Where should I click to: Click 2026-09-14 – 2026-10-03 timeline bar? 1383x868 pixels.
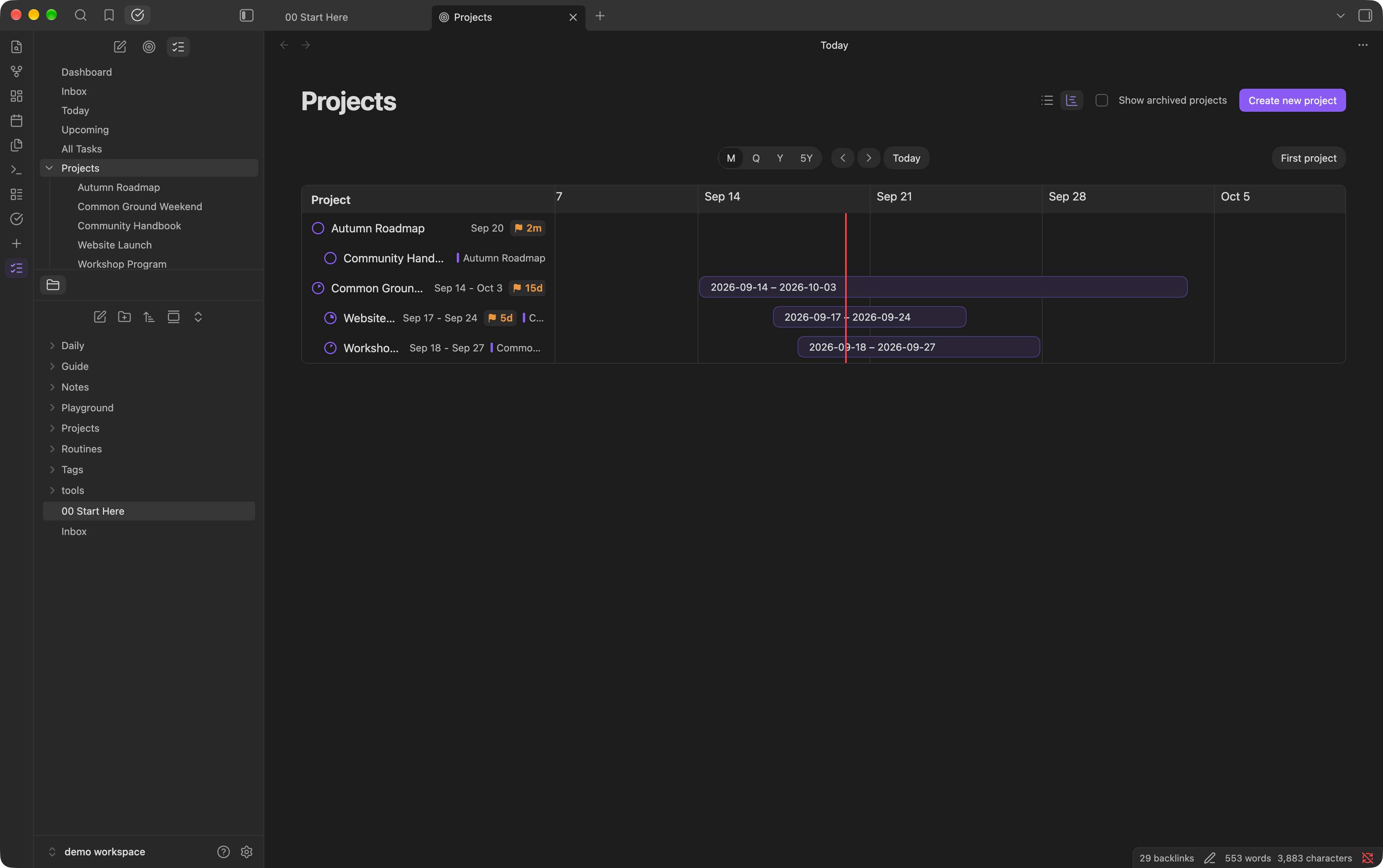pyautogui.click(x=943, y=287)
